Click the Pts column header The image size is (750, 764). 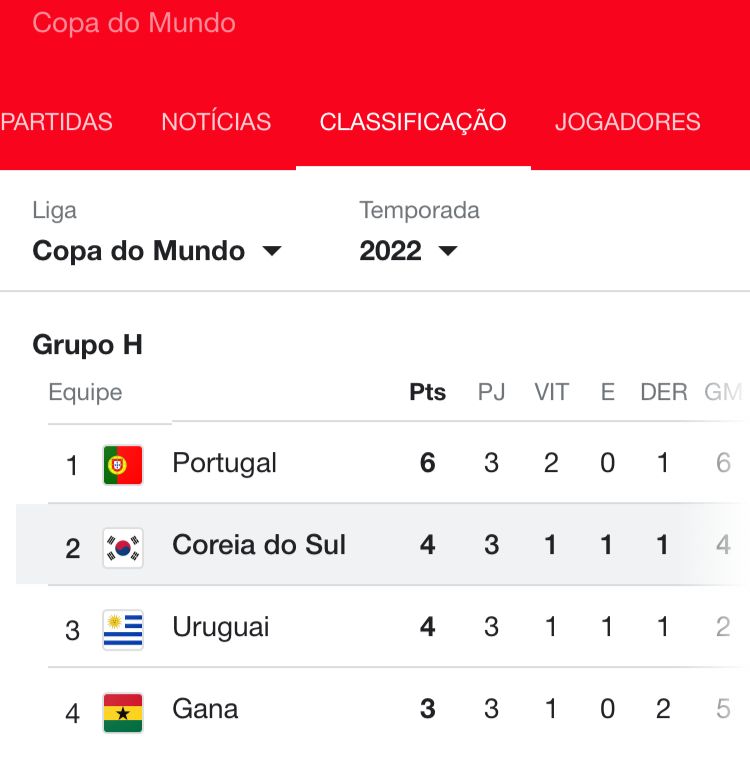427,392
